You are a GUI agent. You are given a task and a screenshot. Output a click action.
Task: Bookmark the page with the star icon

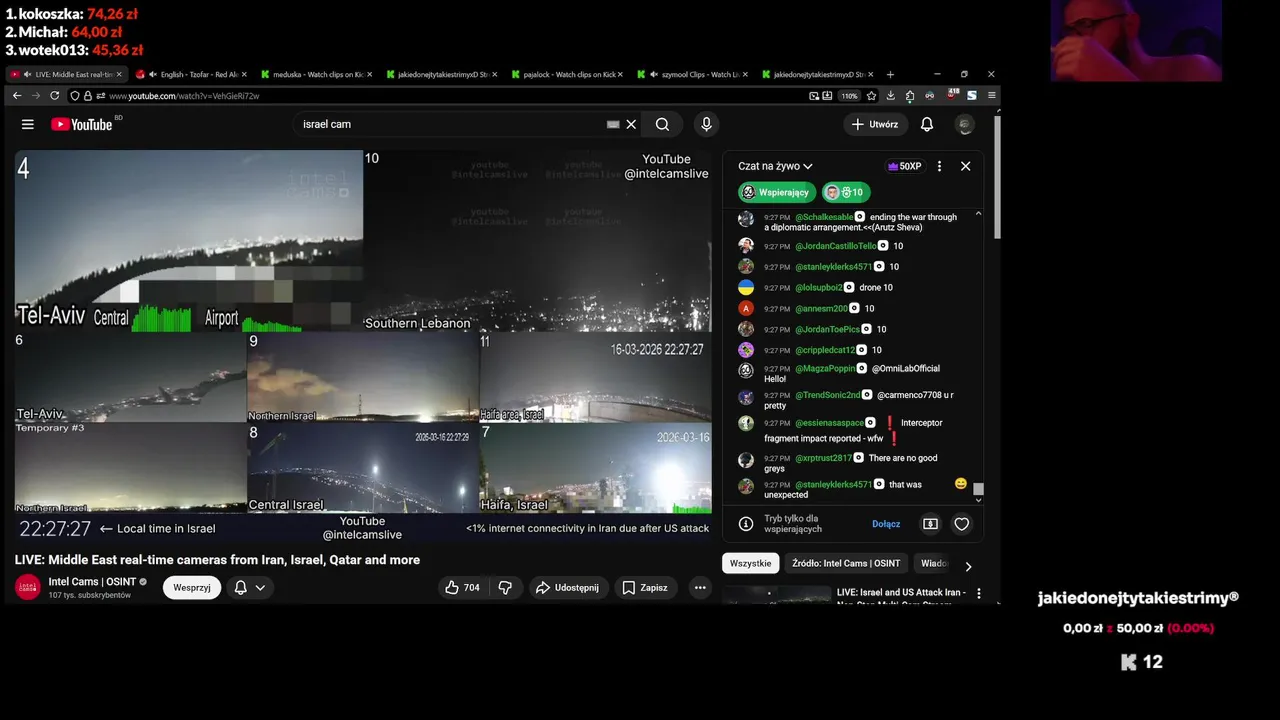click(x=872, y=96)
